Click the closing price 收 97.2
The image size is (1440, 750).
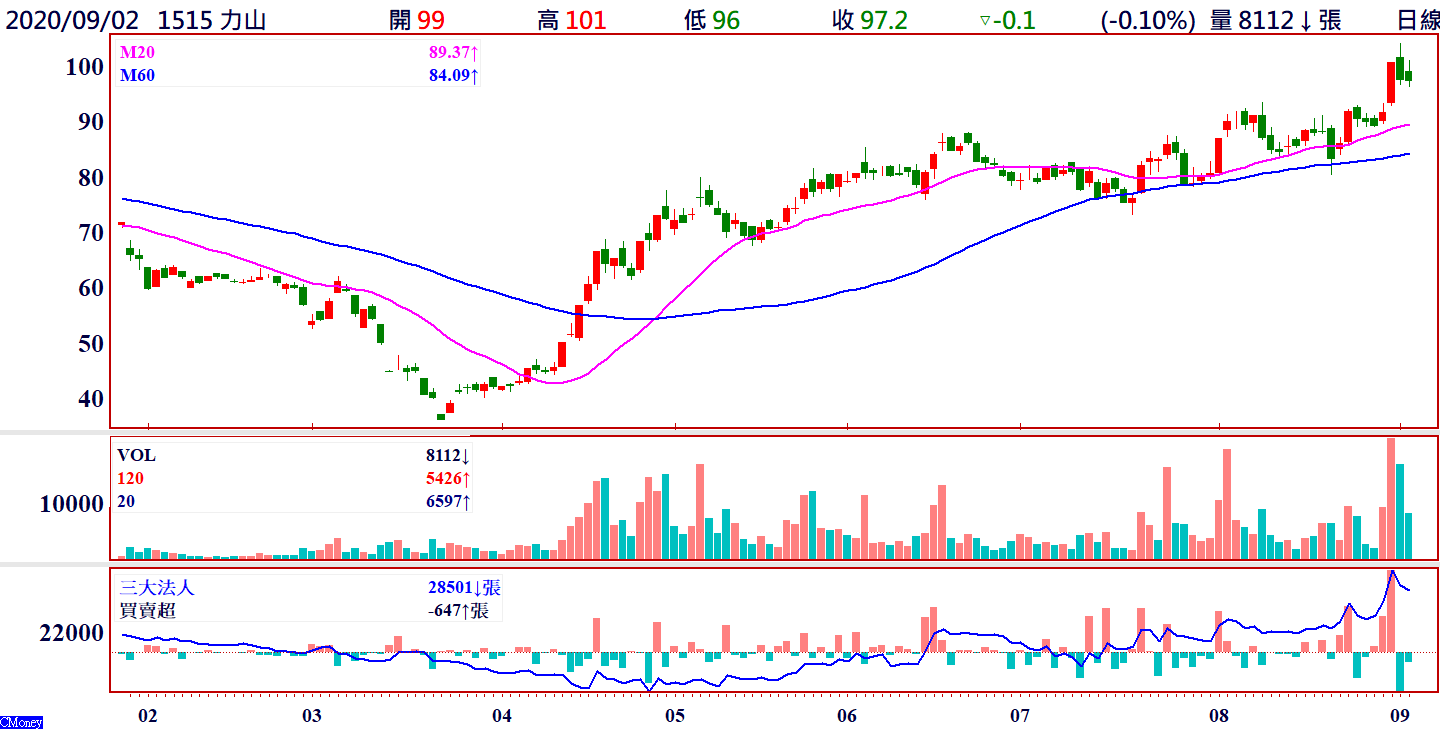869,20
